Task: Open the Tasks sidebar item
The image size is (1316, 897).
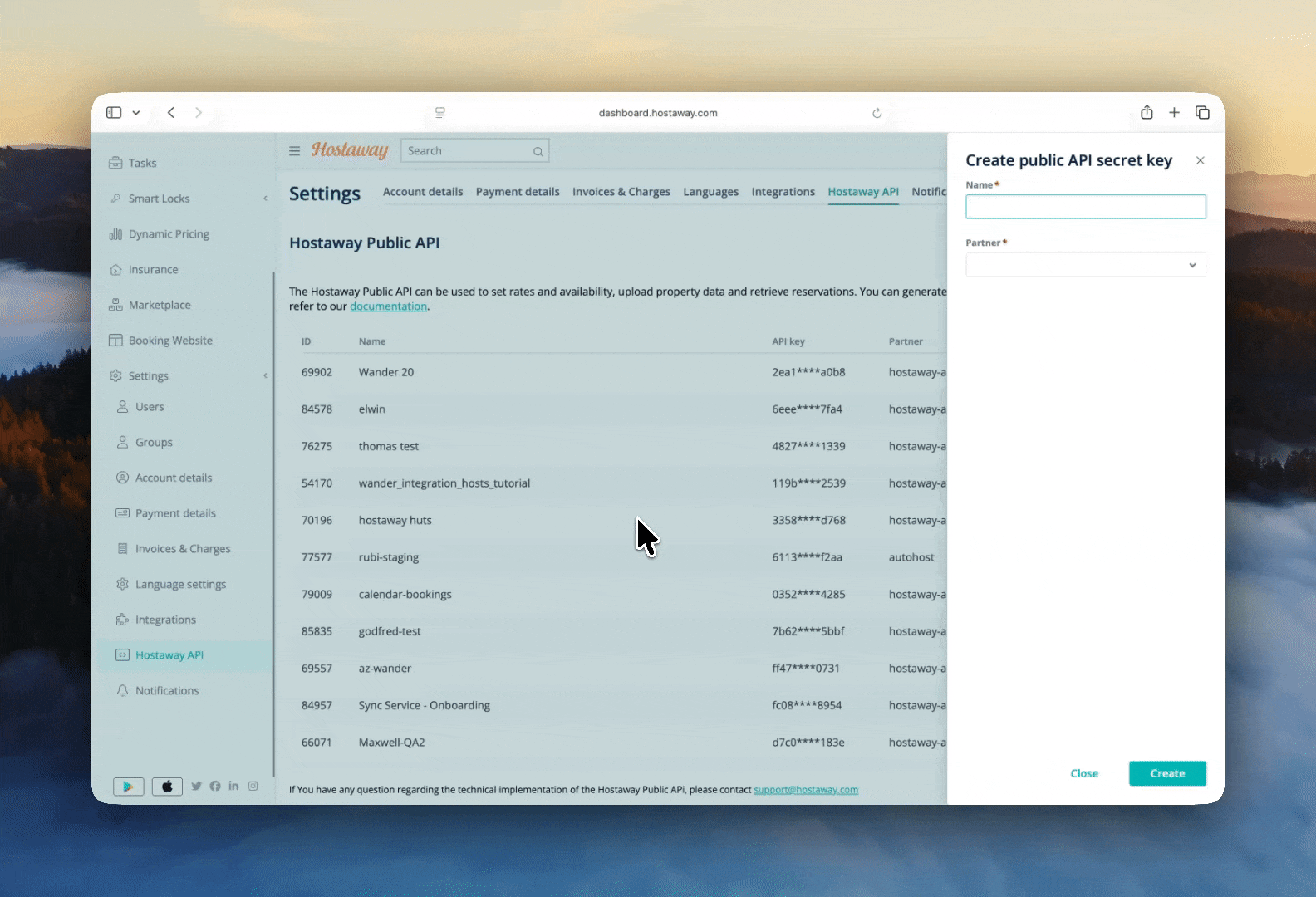Action: point(133,163)
